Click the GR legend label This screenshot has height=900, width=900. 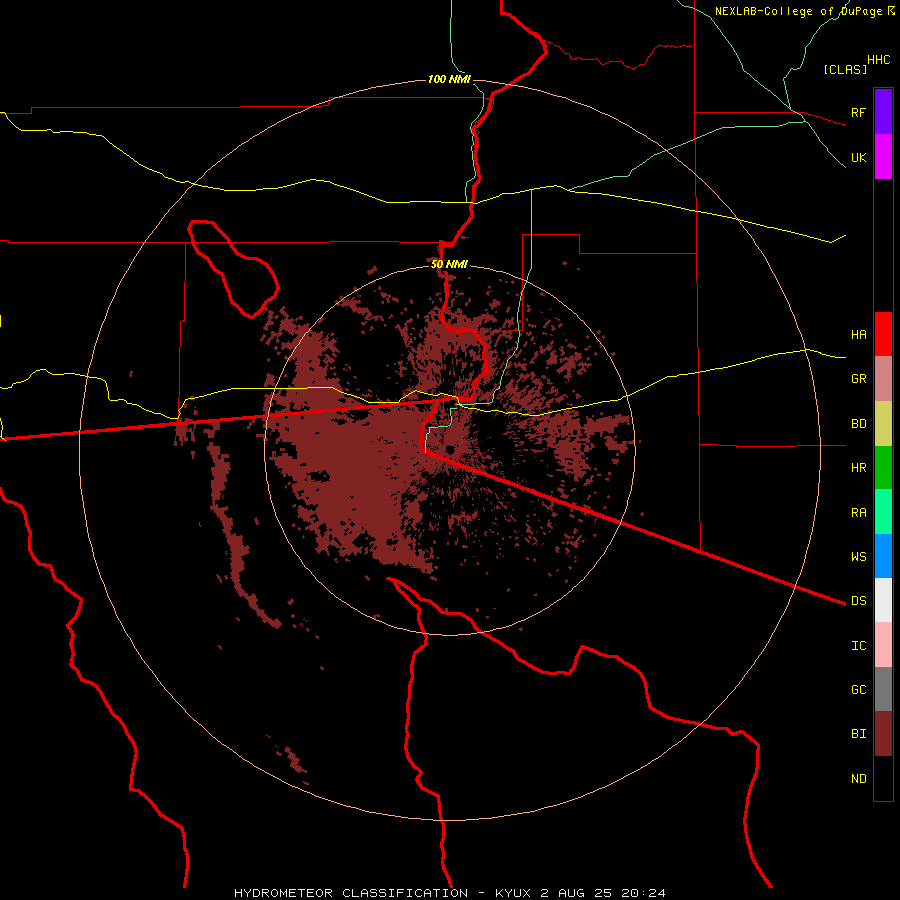[x=858, y=379]
